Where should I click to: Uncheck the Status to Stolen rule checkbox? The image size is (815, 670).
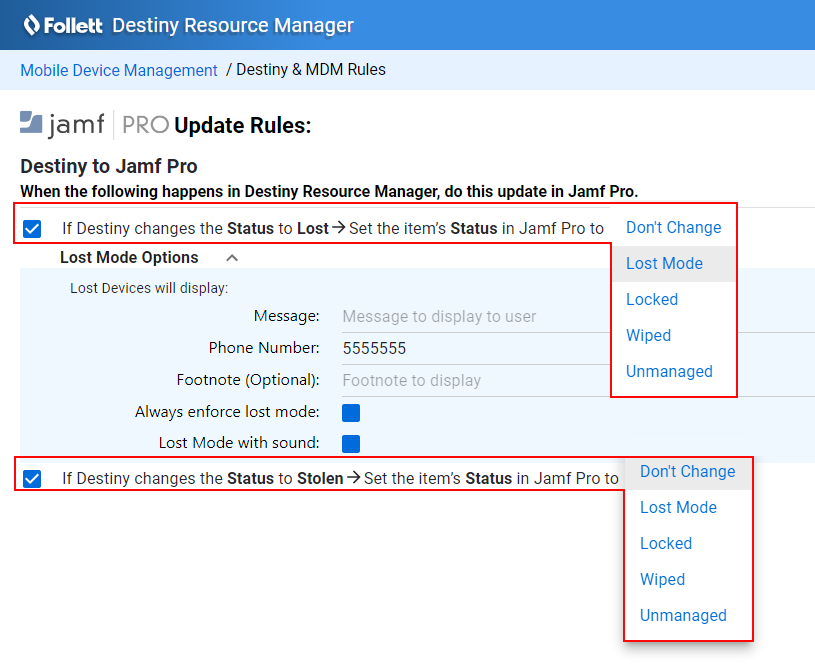click(32, 479)
